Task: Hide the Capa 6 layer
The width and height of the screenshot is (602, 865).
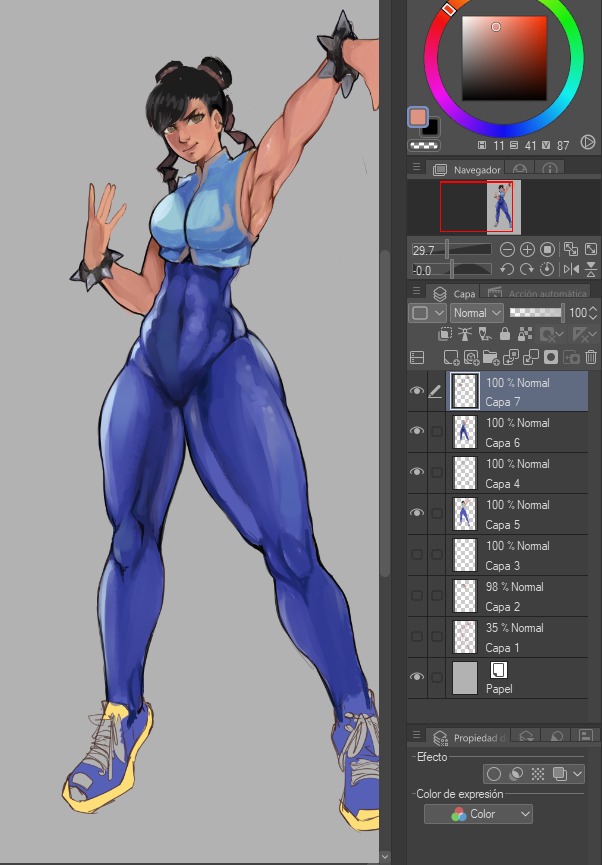Action: [417, 431]
